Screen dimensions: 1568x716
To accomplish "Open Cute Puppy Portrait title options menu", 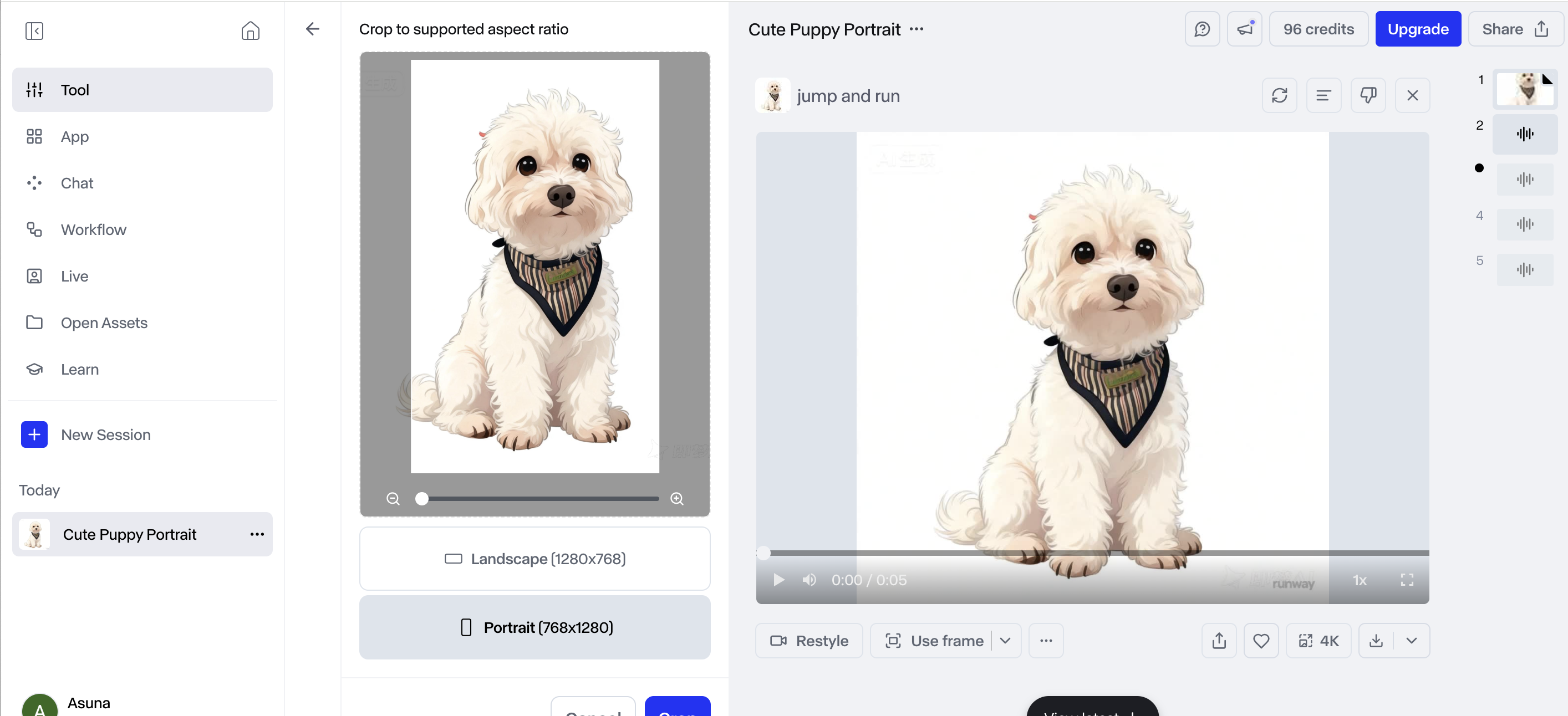I will pos(916,29).
